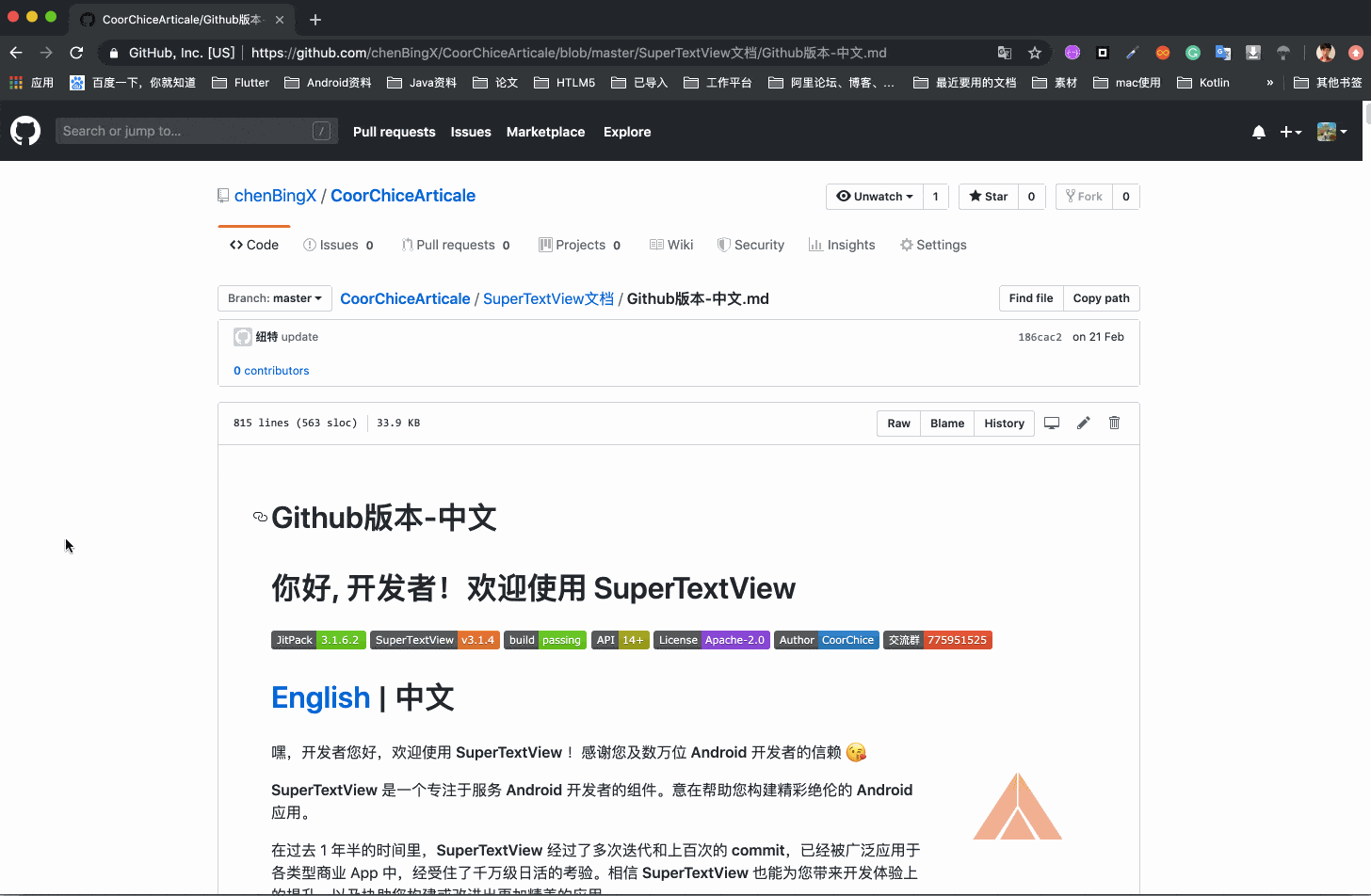Click the translate page icon in address bar
Image resolution: width=1371 pixels, height=896 pixels.
point(1005,53)
